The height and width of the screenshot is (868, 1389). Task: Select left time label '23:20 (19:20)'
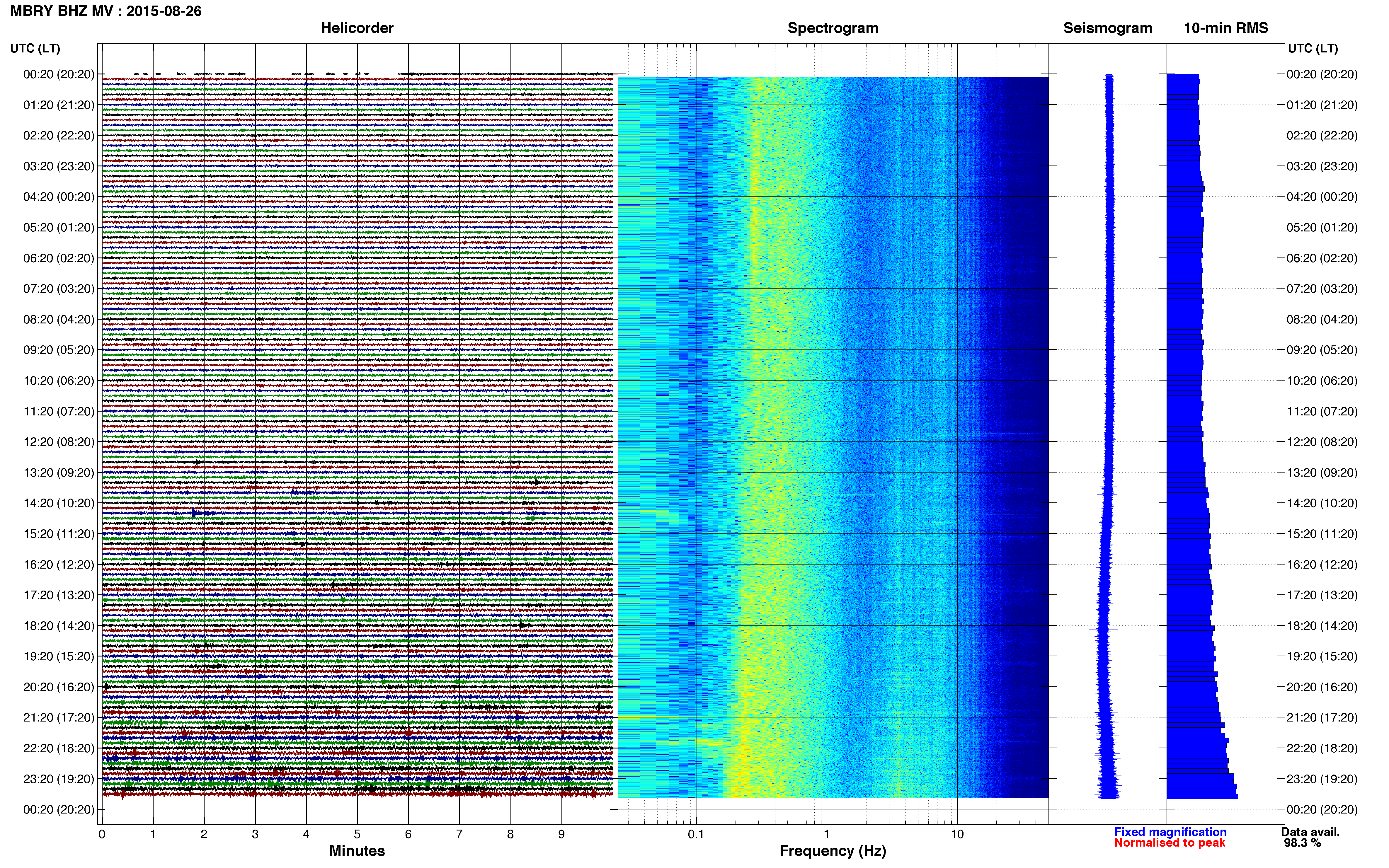click(59, 779)
